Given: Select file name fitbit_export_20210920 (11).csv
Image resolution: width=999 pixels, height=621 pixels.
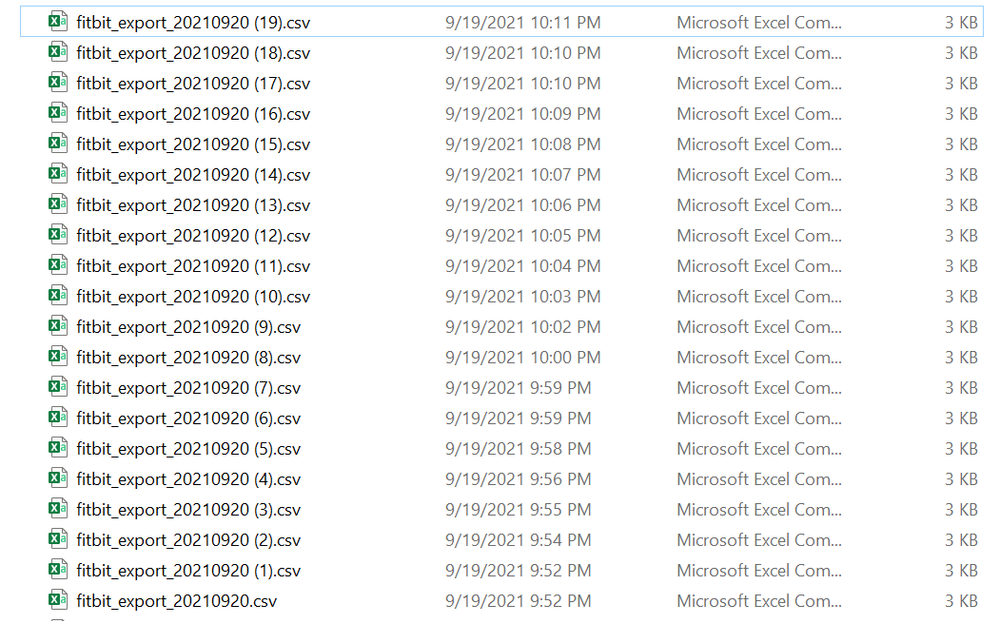Looking at the screenshot, I should (x=193, y=266).
